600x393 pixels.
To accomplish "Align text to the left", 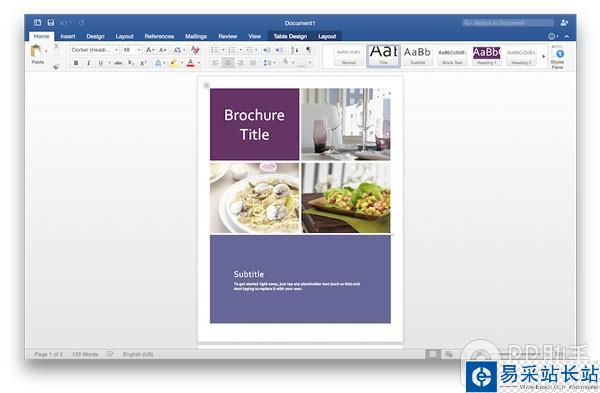I will [215, 63].
